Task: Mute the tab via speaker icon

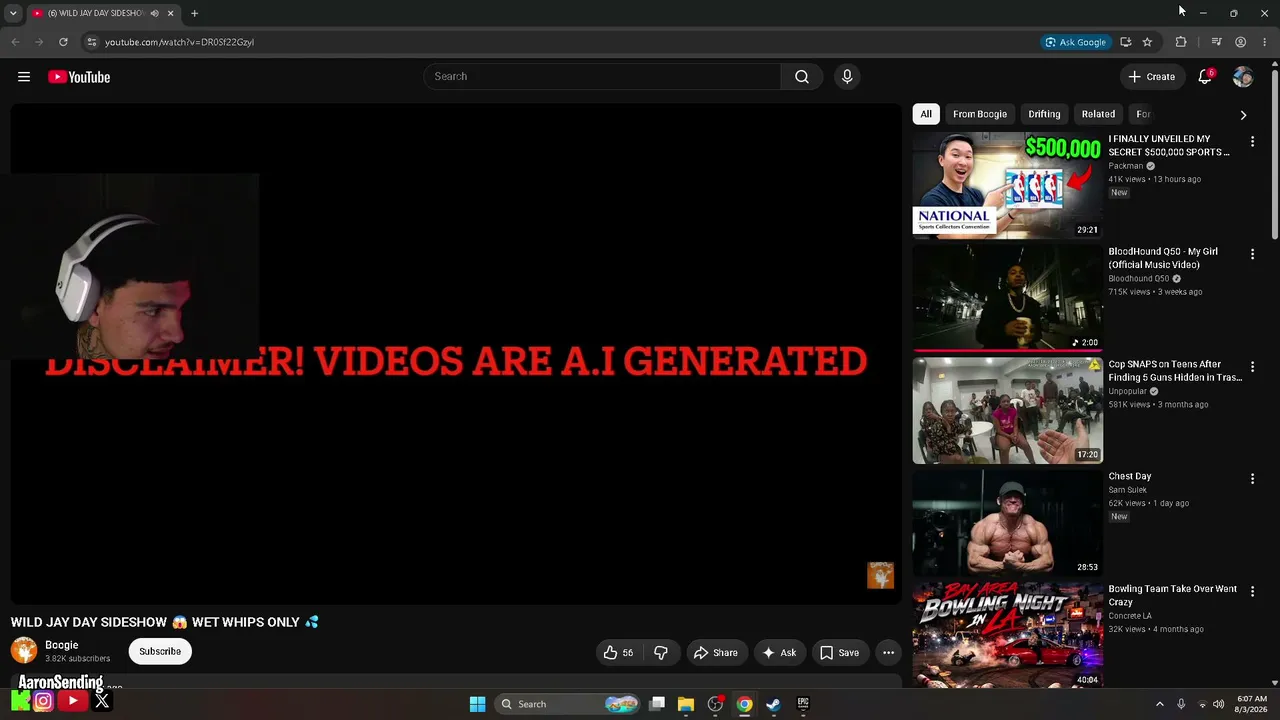Action: click(154, 13)
